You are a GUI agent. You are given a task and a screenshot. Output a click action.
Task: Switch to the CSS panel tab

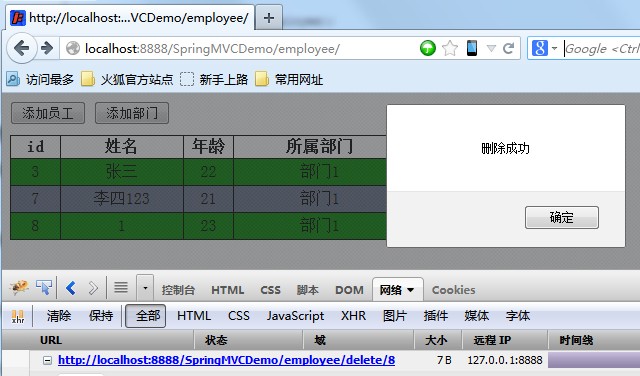pyautogui.click(x=270, y=290)
